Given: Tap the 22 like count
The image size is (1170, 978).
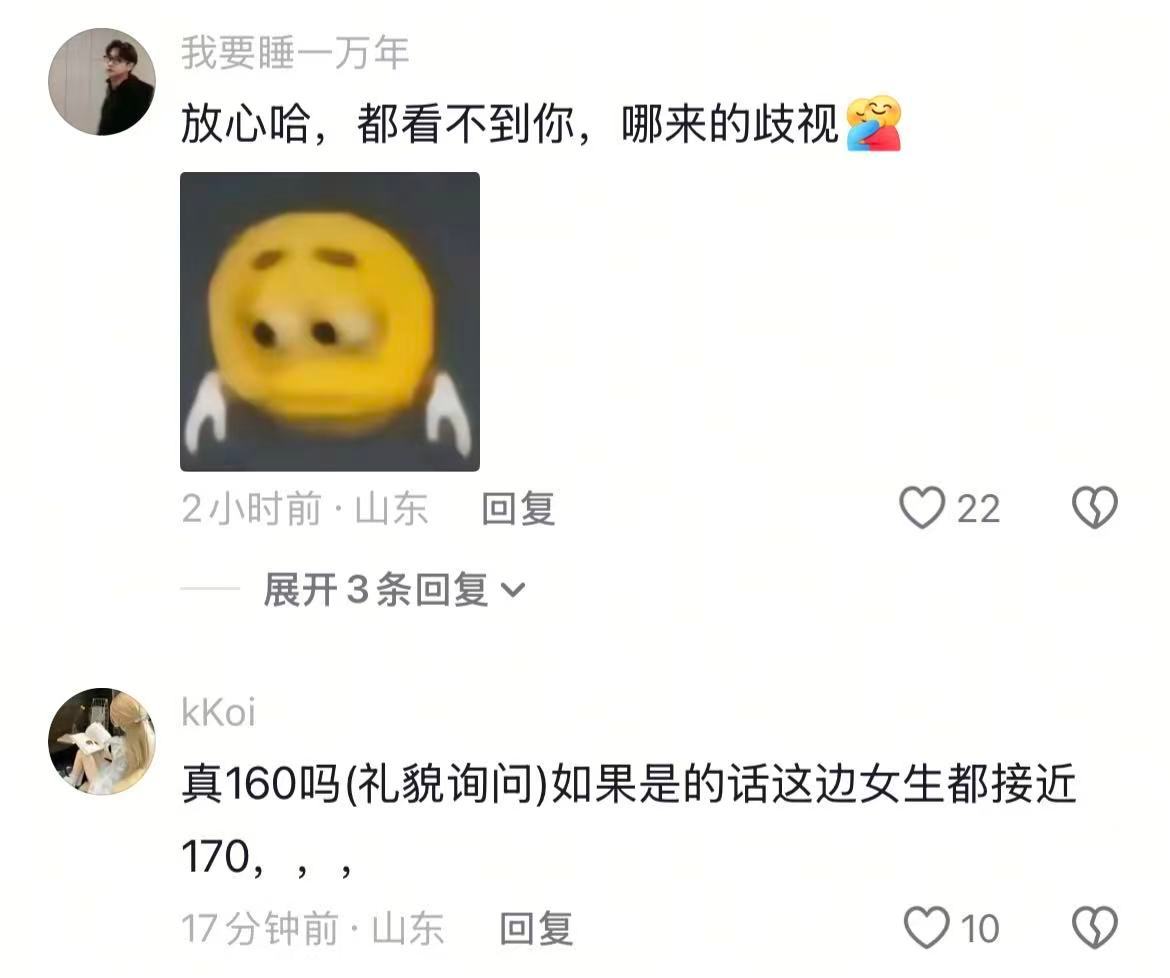Looking at the screenshot, I should click(x=978, y=510).
